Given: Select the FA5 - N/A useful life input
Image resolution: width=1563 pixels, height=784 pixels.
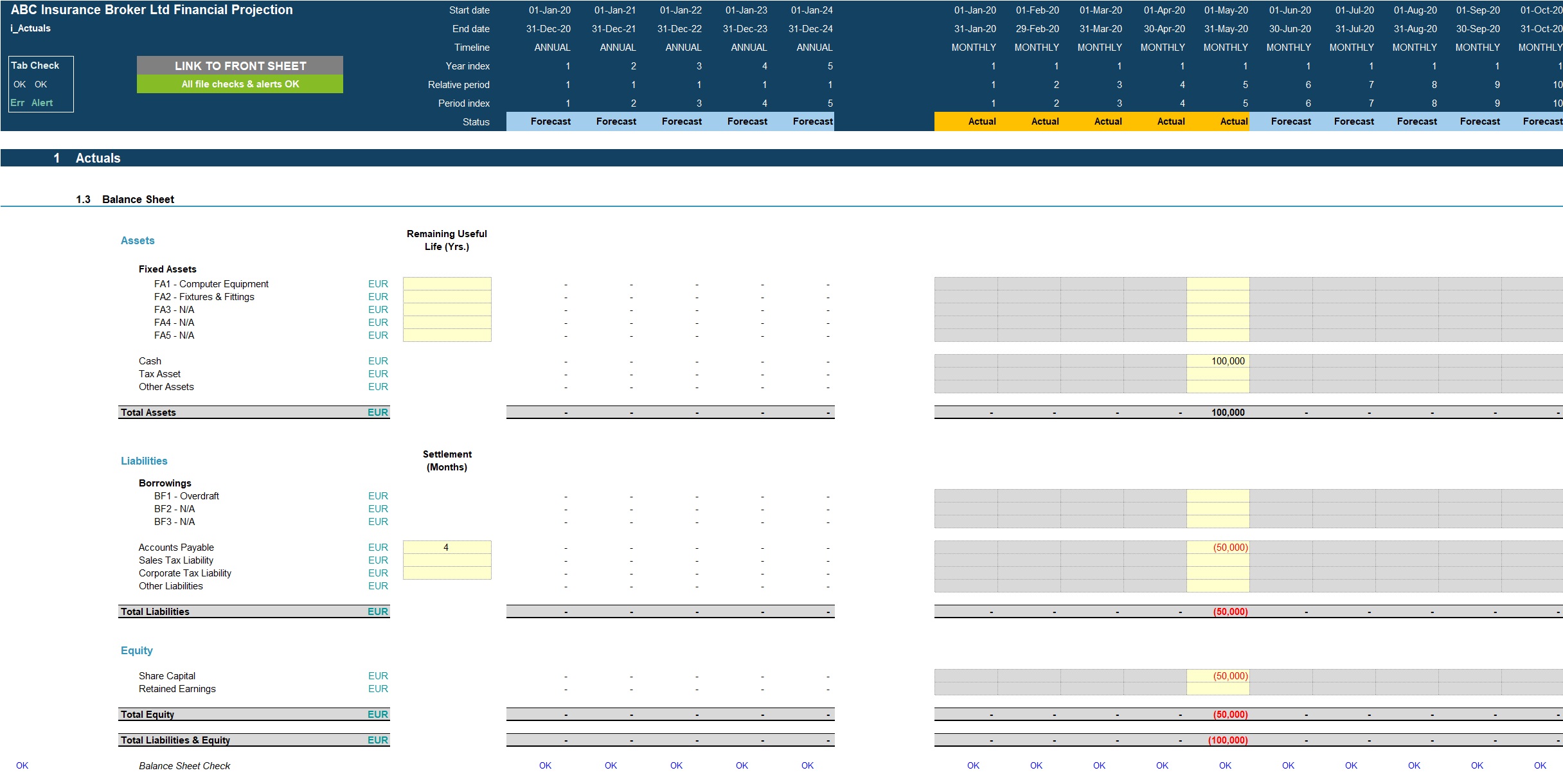Looking at the screenshot, I should pyautogui.click(x=447, y=335).
